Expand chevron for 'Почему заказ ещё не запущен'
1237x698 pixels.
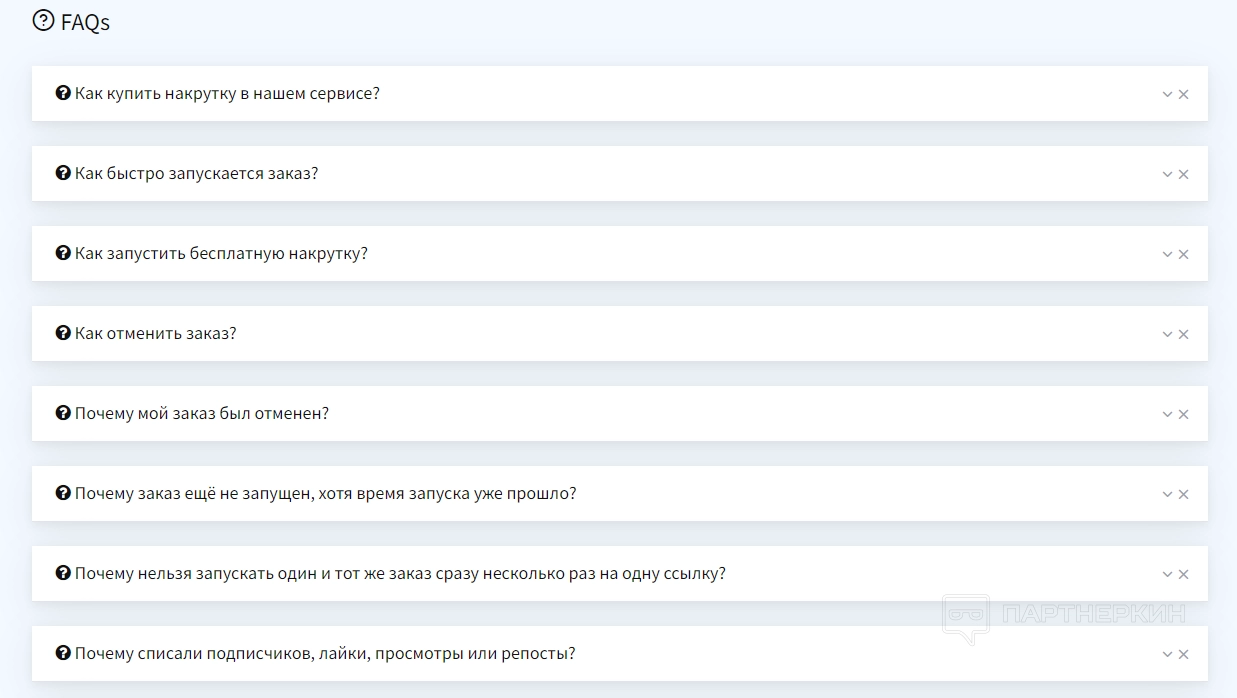pos(1167,494)
